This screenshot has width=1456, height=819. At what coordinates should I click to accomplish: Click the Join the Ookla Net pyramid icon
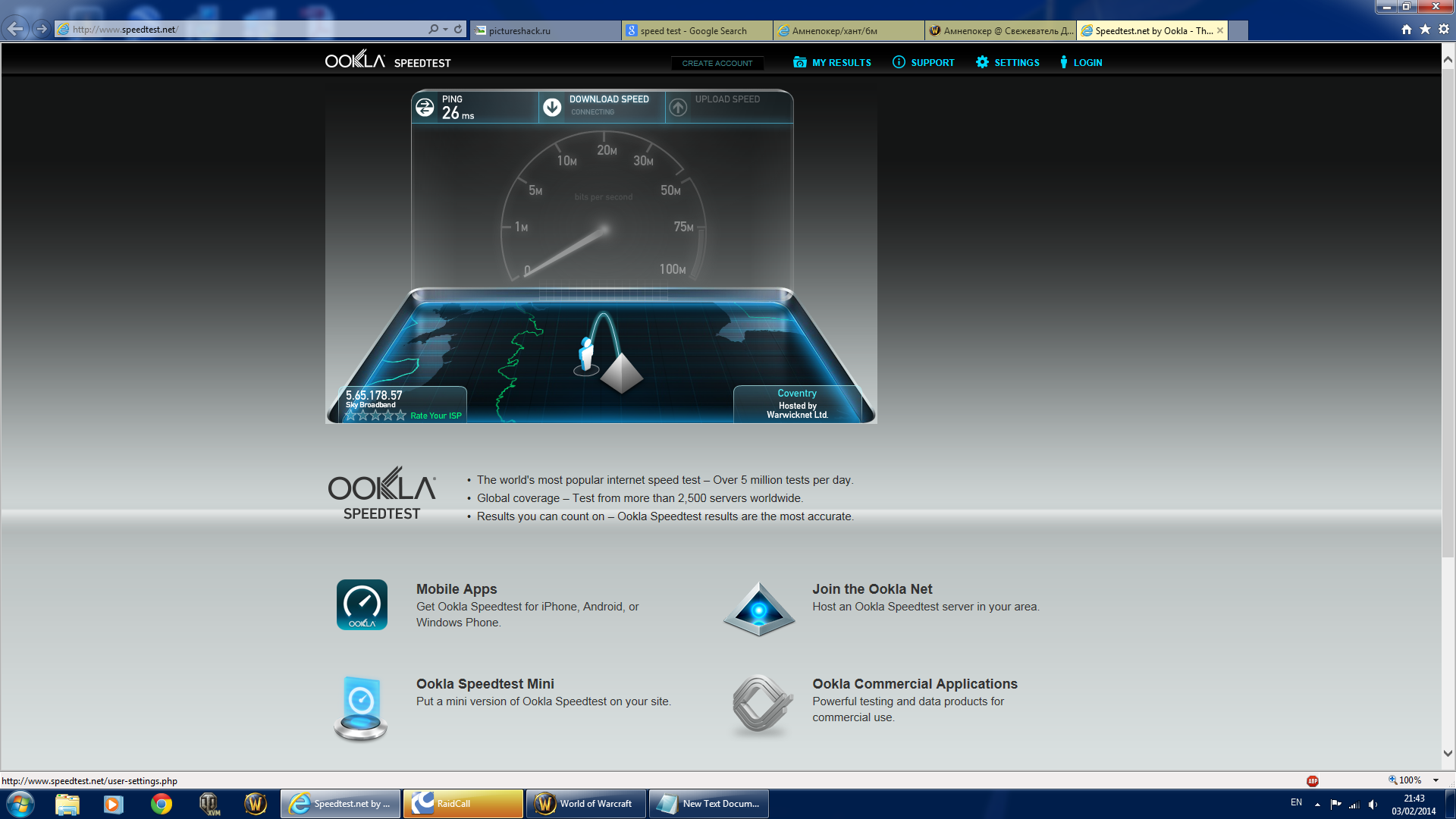coord(758,609)
